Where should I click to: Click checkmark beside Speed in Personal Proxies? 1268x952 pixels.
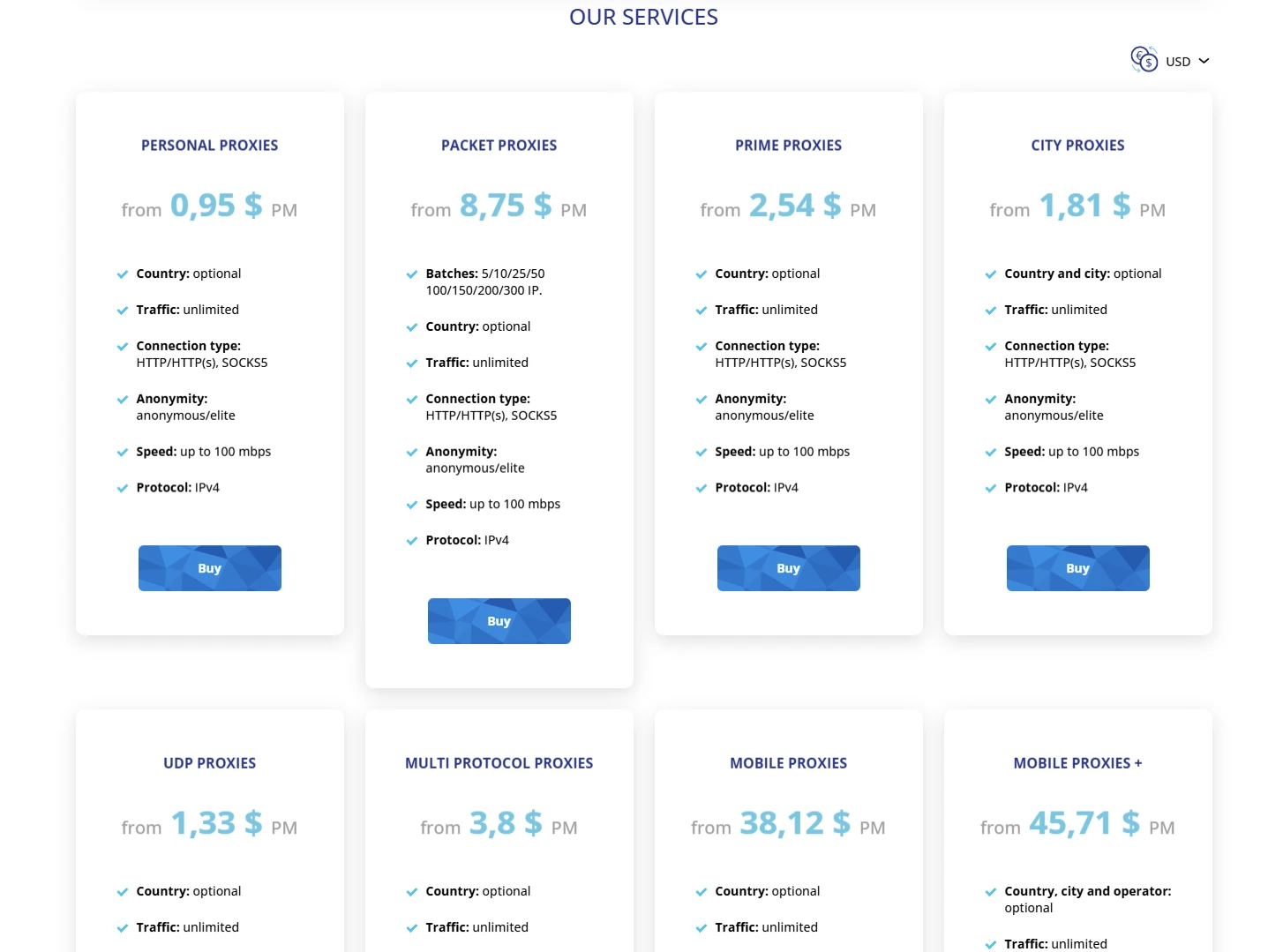click(122, 453)
